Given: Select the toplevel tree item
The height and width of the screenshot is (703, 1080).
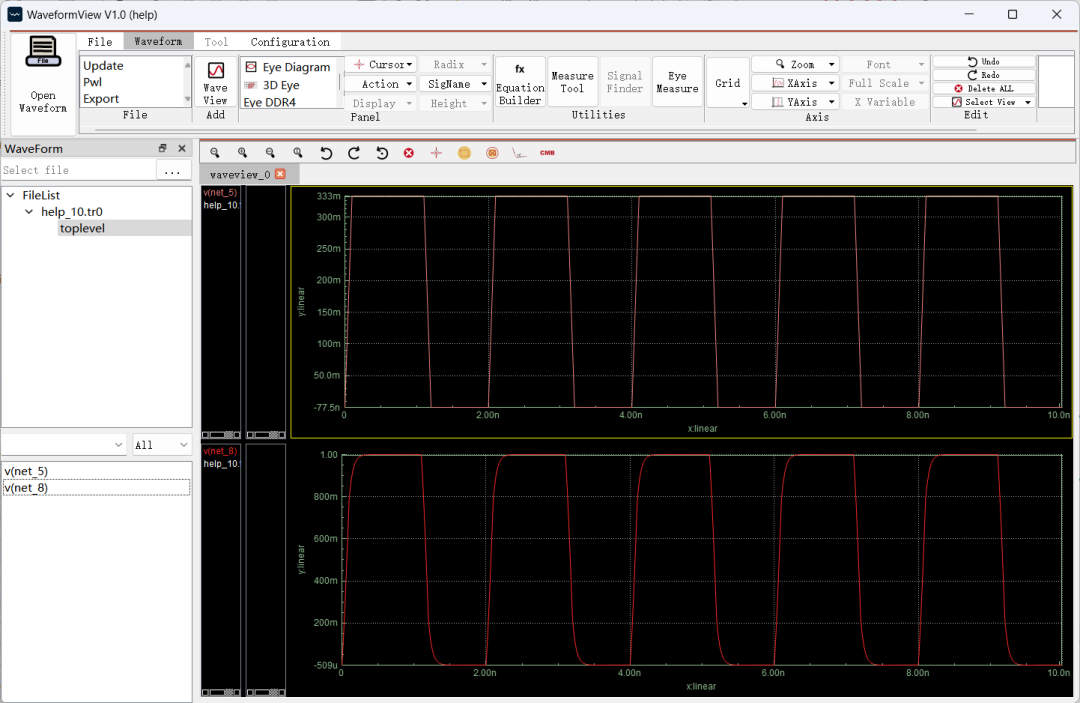Looking at the screenshot, I should pyautogui.click(x=82, y=229).
